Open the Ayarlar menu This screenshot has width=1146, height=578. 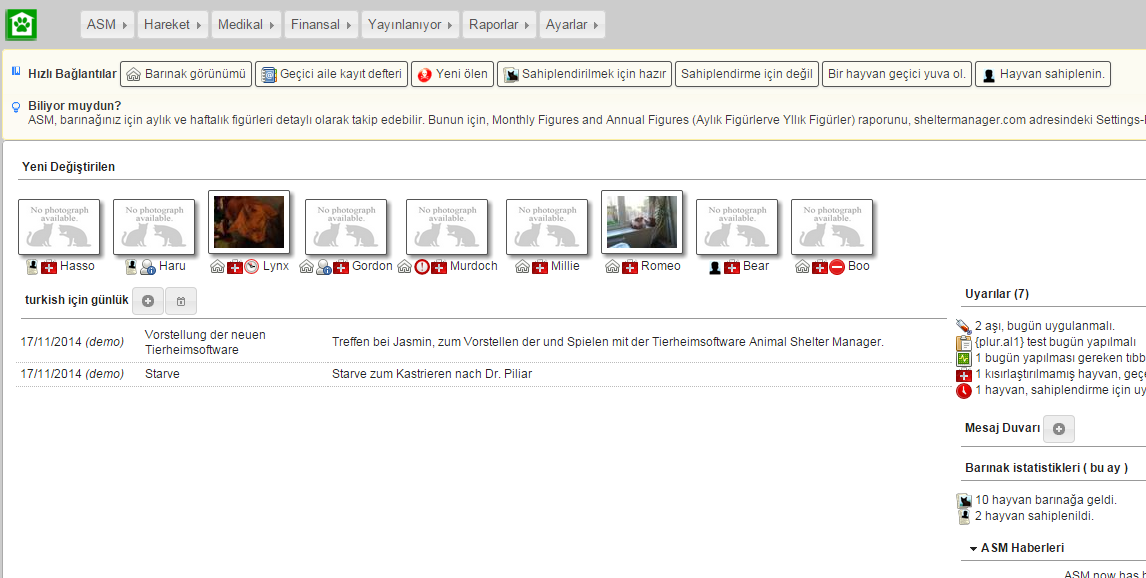point(572,25)
